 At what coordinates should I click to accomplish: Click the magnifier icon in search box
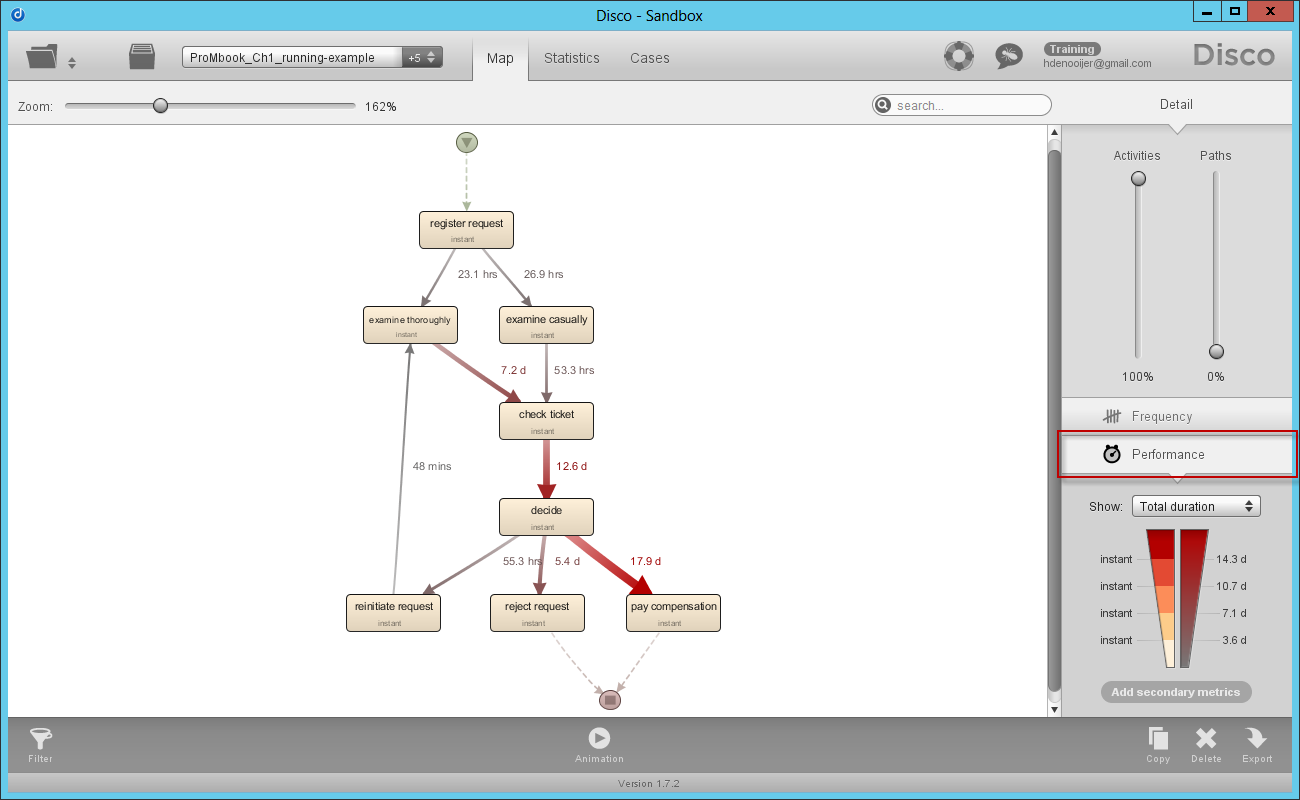(883, 105)
